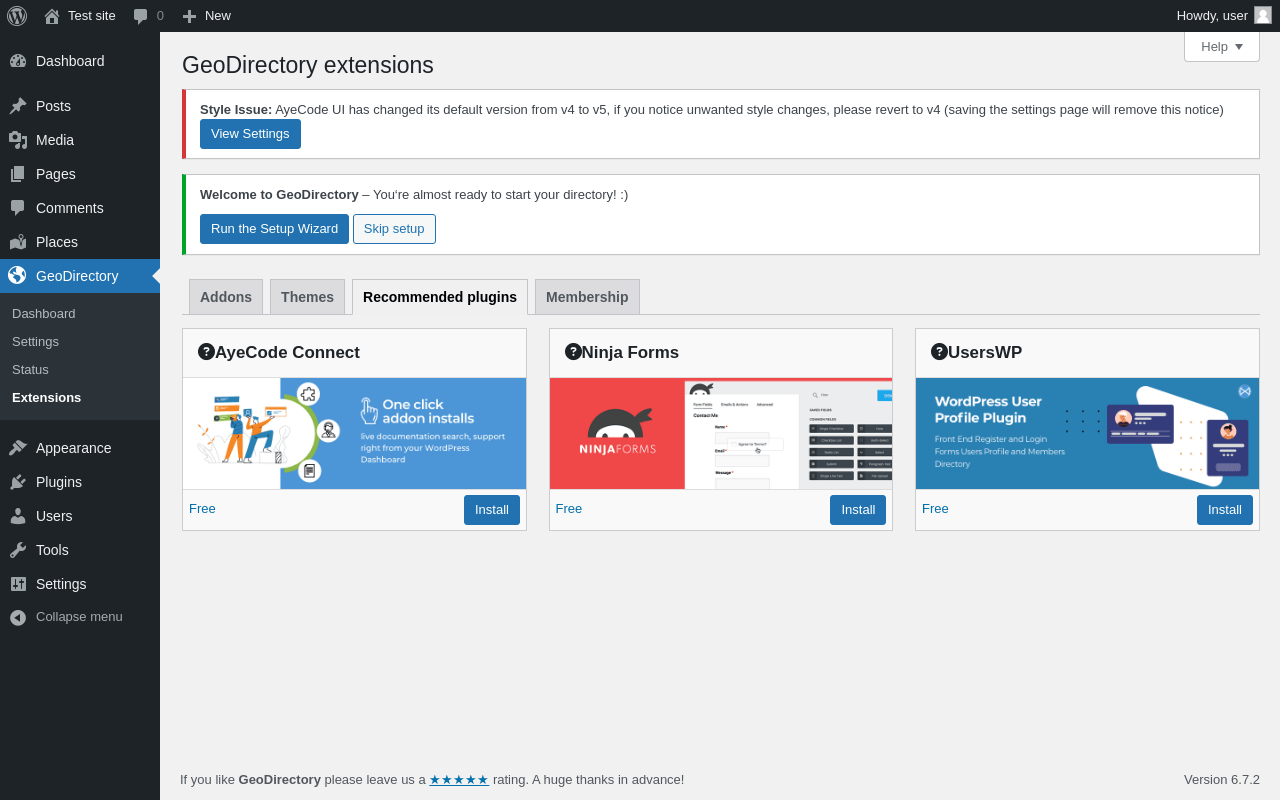
Task: Switch to the Themes tab
Action: pos(307,297)
